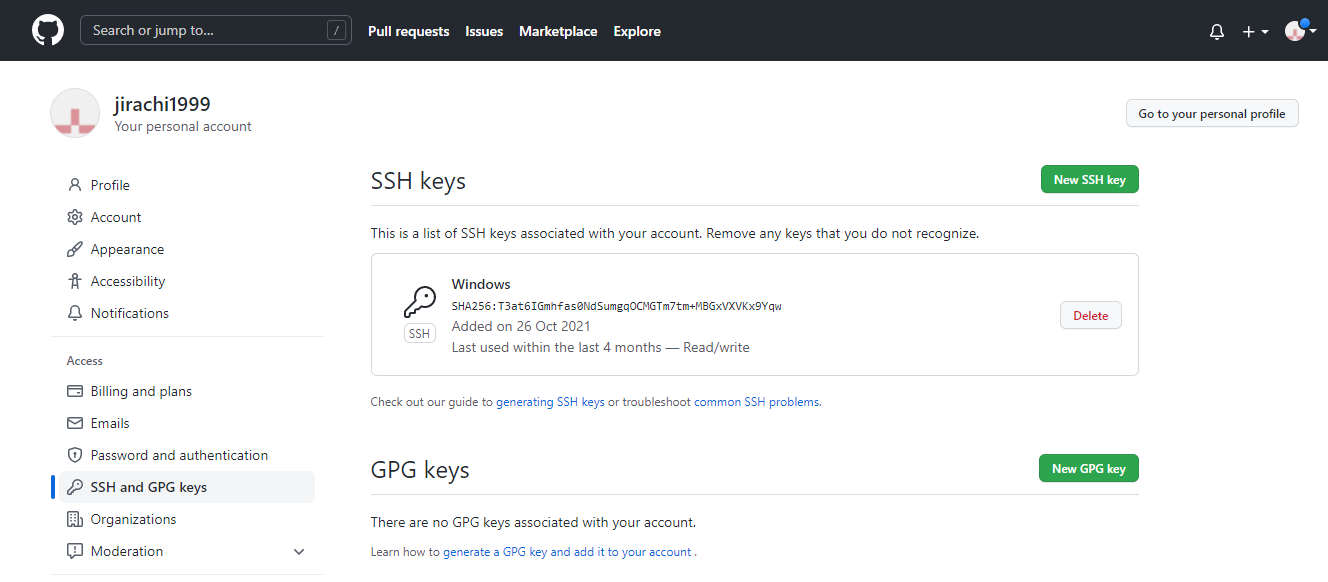Click the Billing credit card icon
Screen dimensions: 1328x582
click(74, 391)
